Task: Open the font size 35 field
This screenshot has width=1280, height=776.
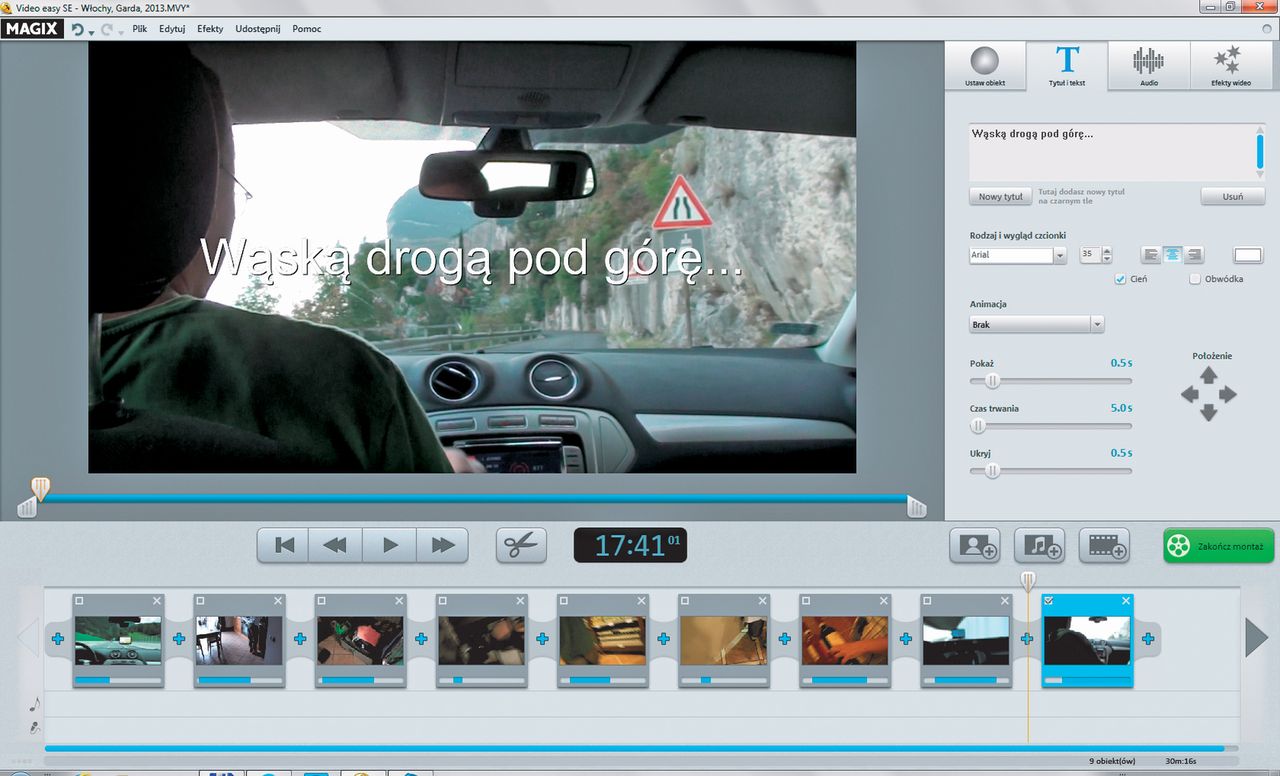Action: (1089, 255)
